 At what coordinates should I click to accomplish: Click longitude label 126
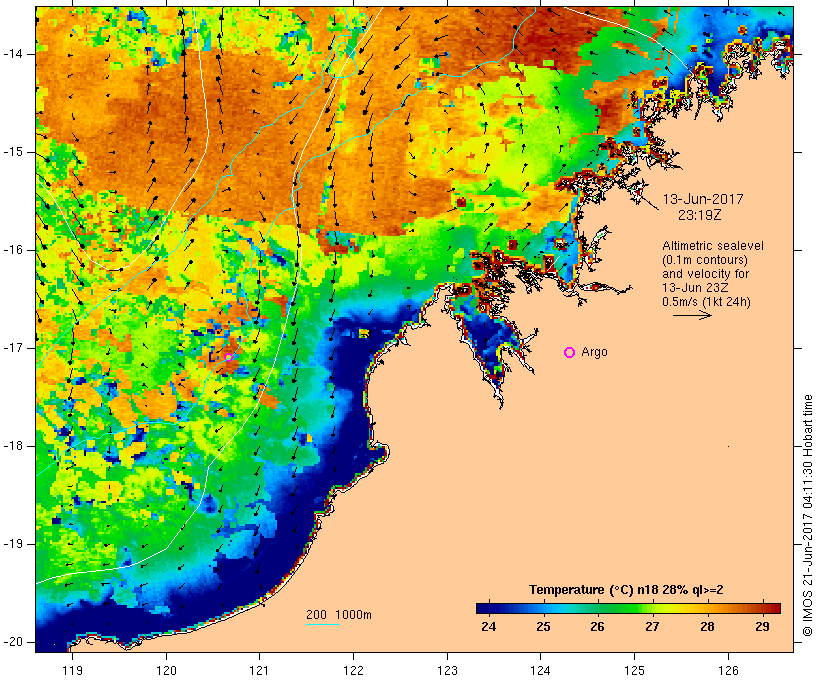click(x=728, y=670)
